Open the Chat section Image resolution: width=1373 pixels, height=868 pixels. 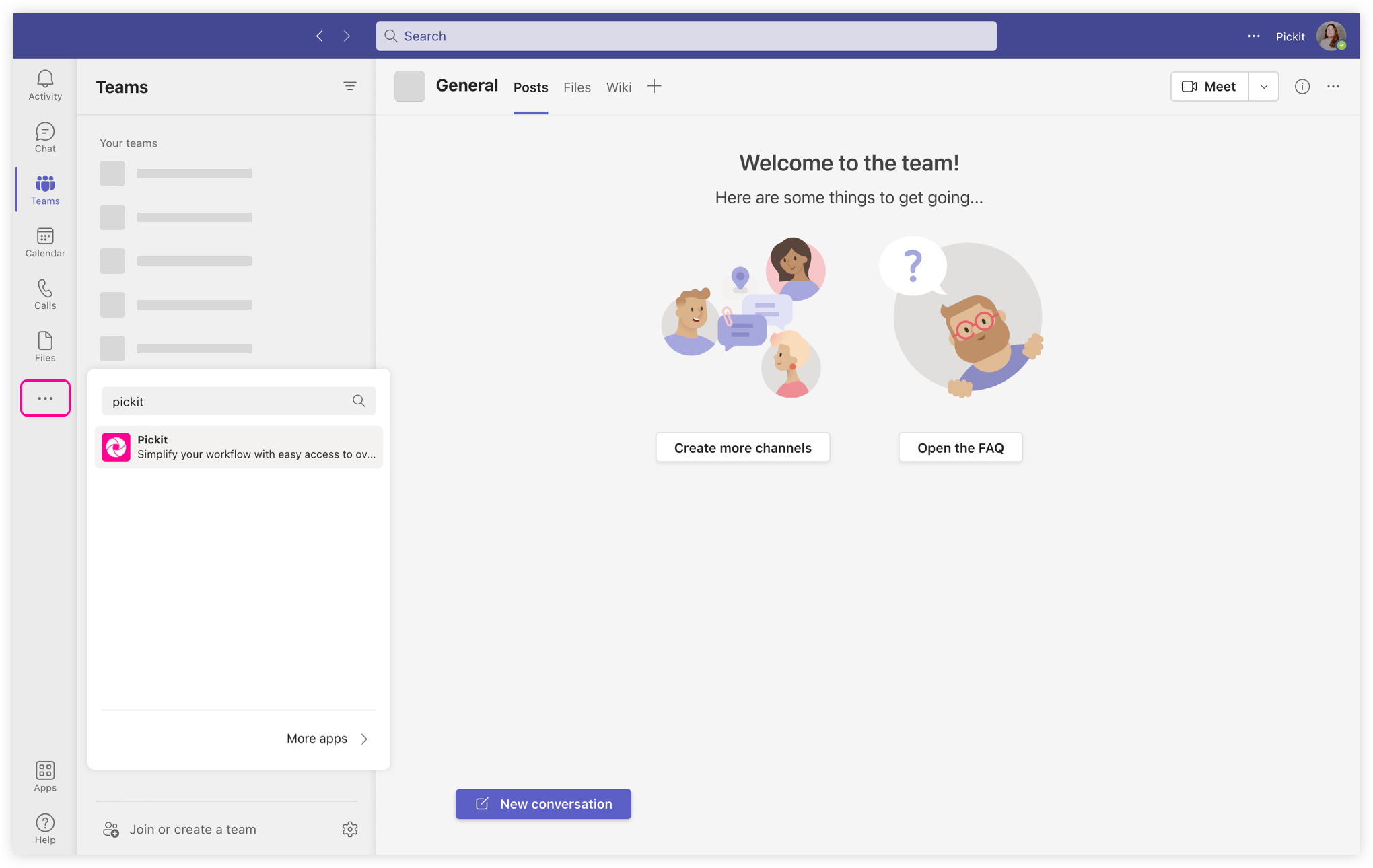[x=45, y=137]
